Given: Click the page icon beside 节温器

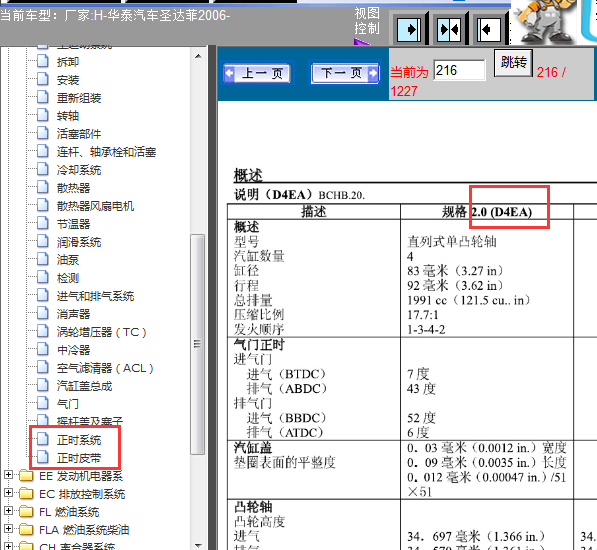Looking at the screenshot, I should point(43,223).
